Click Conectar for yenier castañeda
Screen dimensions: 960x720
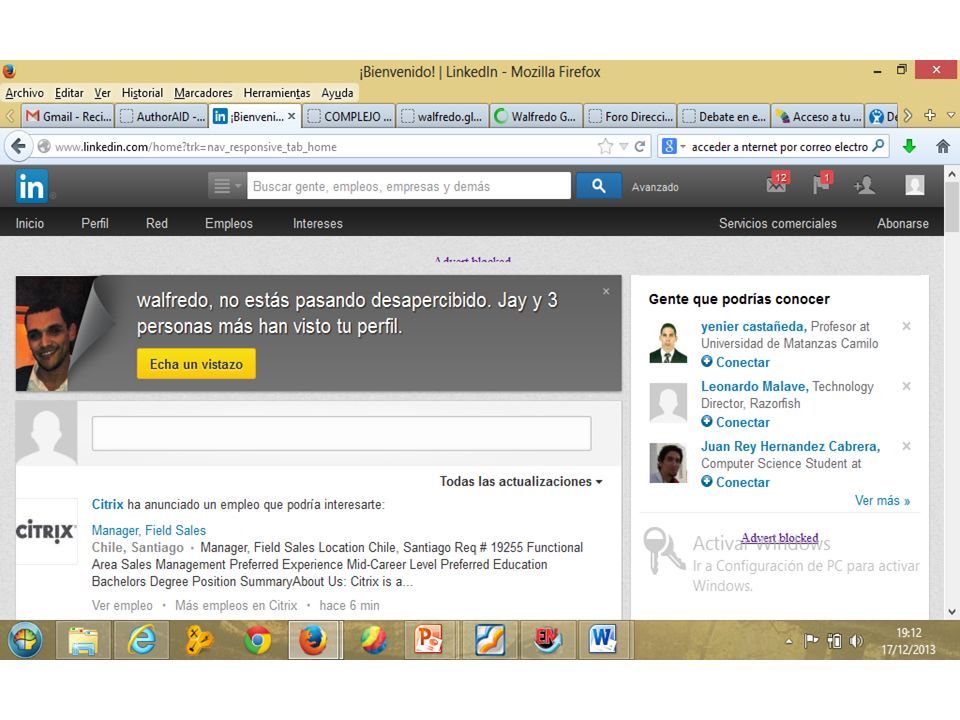point(735,362)
